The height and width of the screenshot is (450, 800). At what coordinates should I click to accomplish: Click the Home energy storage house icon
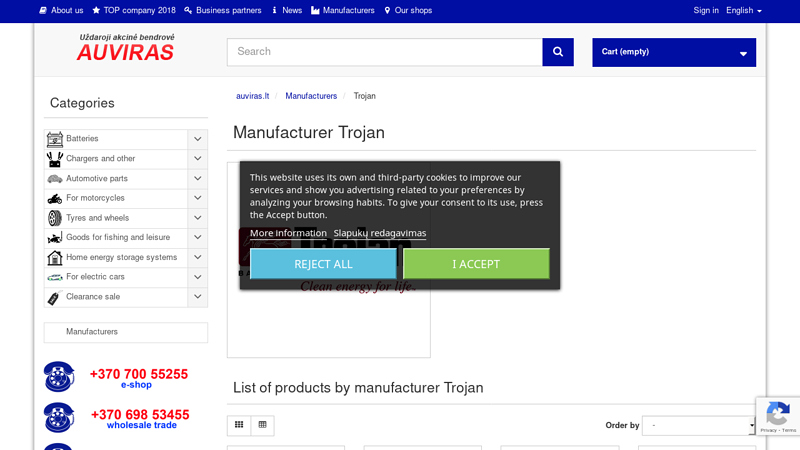55,257
